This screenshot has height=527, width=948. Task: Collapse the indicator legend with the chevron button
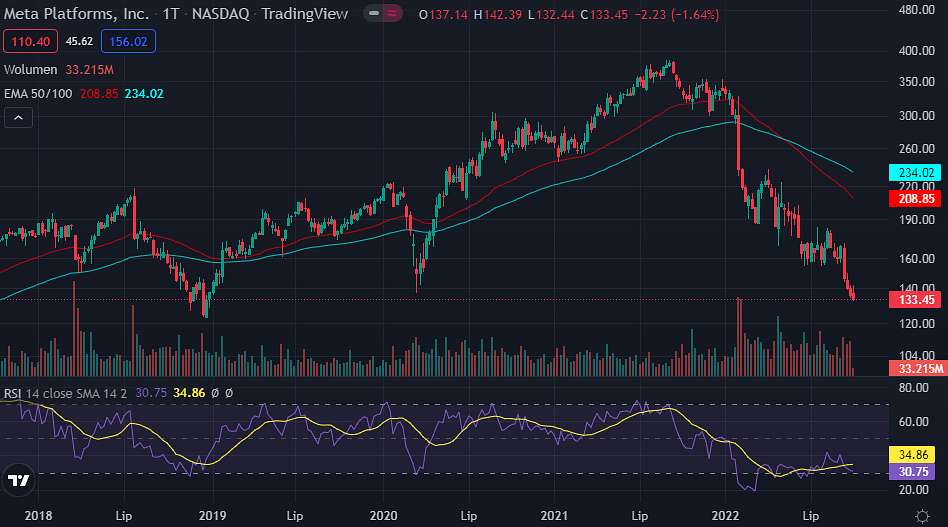tap(18, 118)
